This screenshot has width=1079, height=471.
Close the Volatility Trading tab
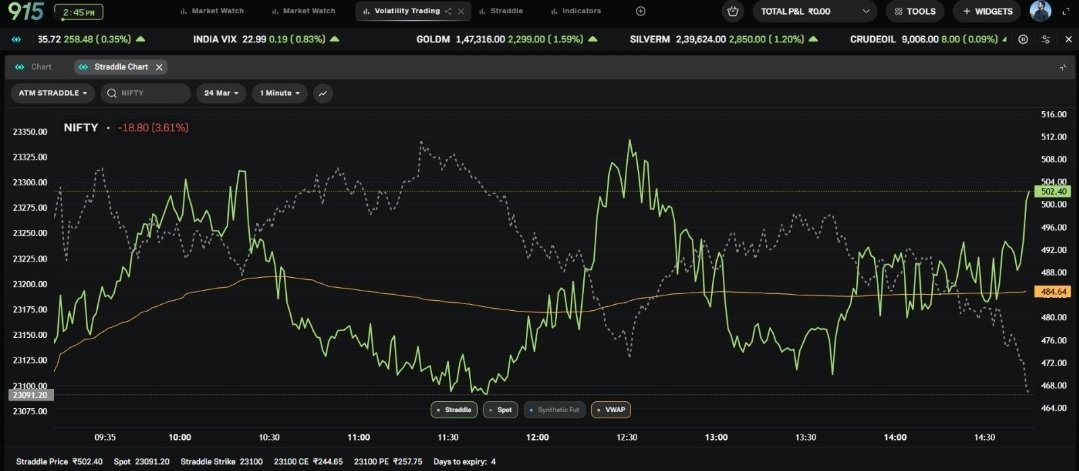click(x=461, y=12)
